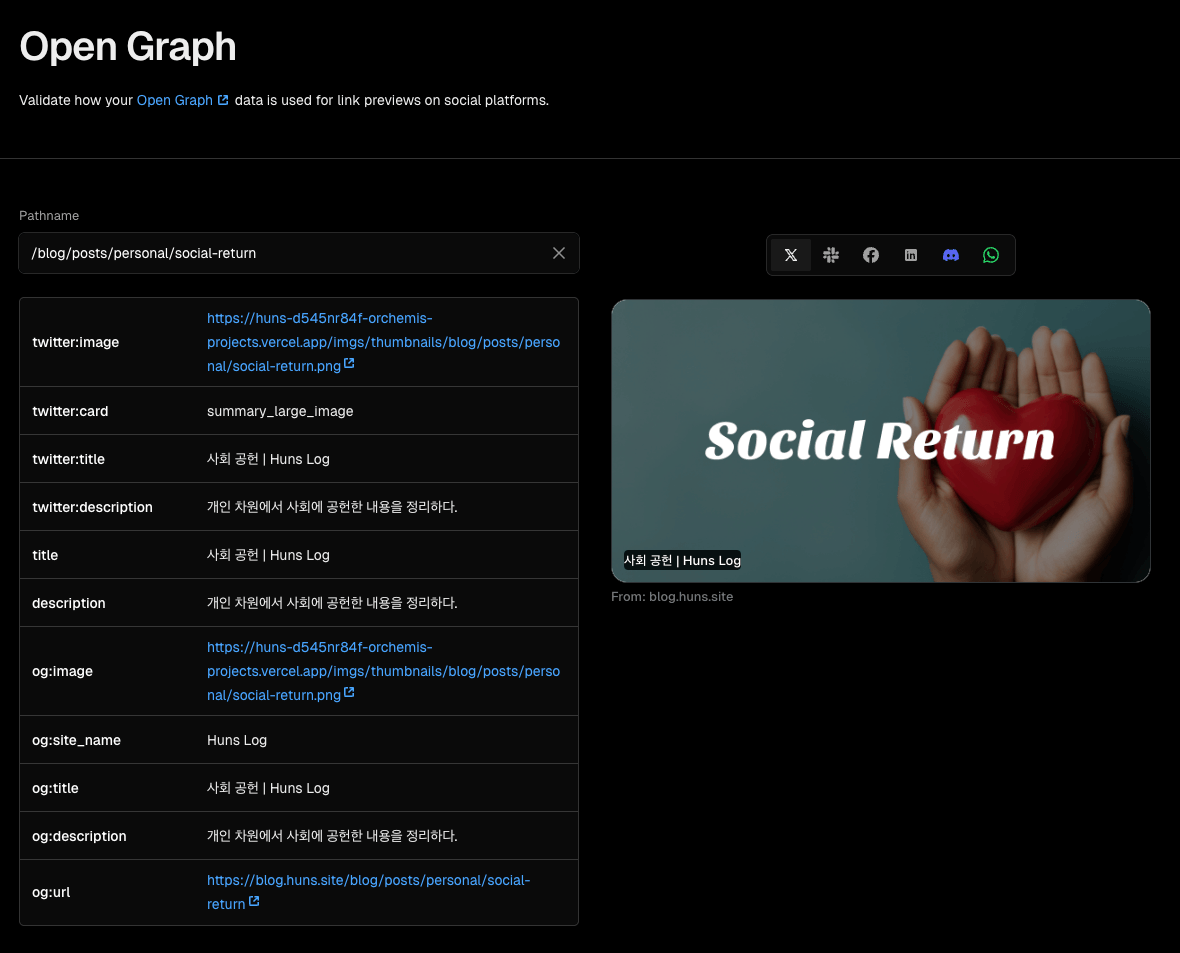Switch to the Slack preview icon
The height and width of the screenshot is (953, 1180).
[x=831, y=255]
